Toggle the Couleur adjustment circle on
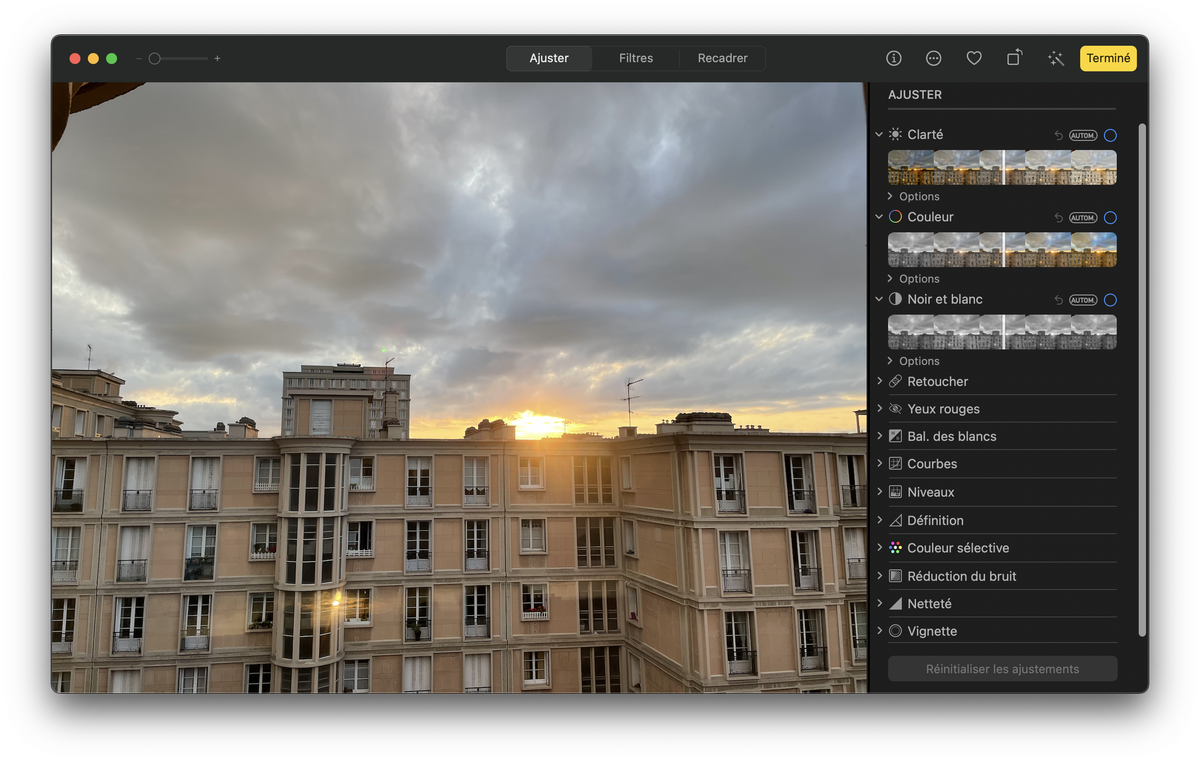Image resolution: width=1200 pixels, height=761 pixels. (1110, 218)
